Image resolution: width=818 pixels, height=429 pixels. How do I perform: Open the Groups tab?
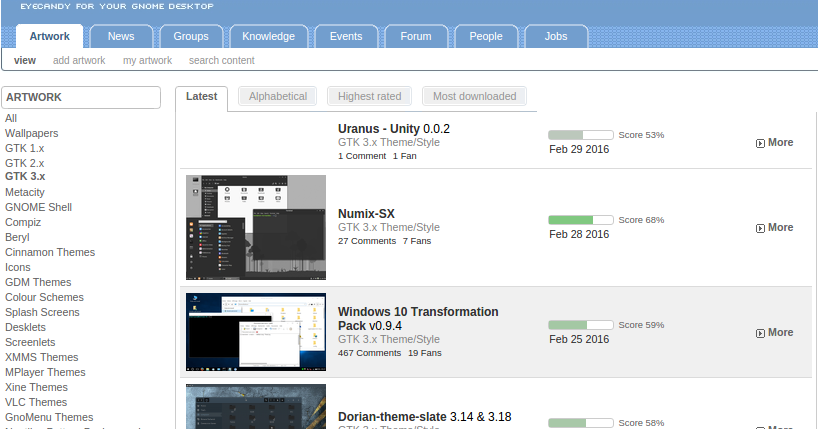(x=191, y=37)
